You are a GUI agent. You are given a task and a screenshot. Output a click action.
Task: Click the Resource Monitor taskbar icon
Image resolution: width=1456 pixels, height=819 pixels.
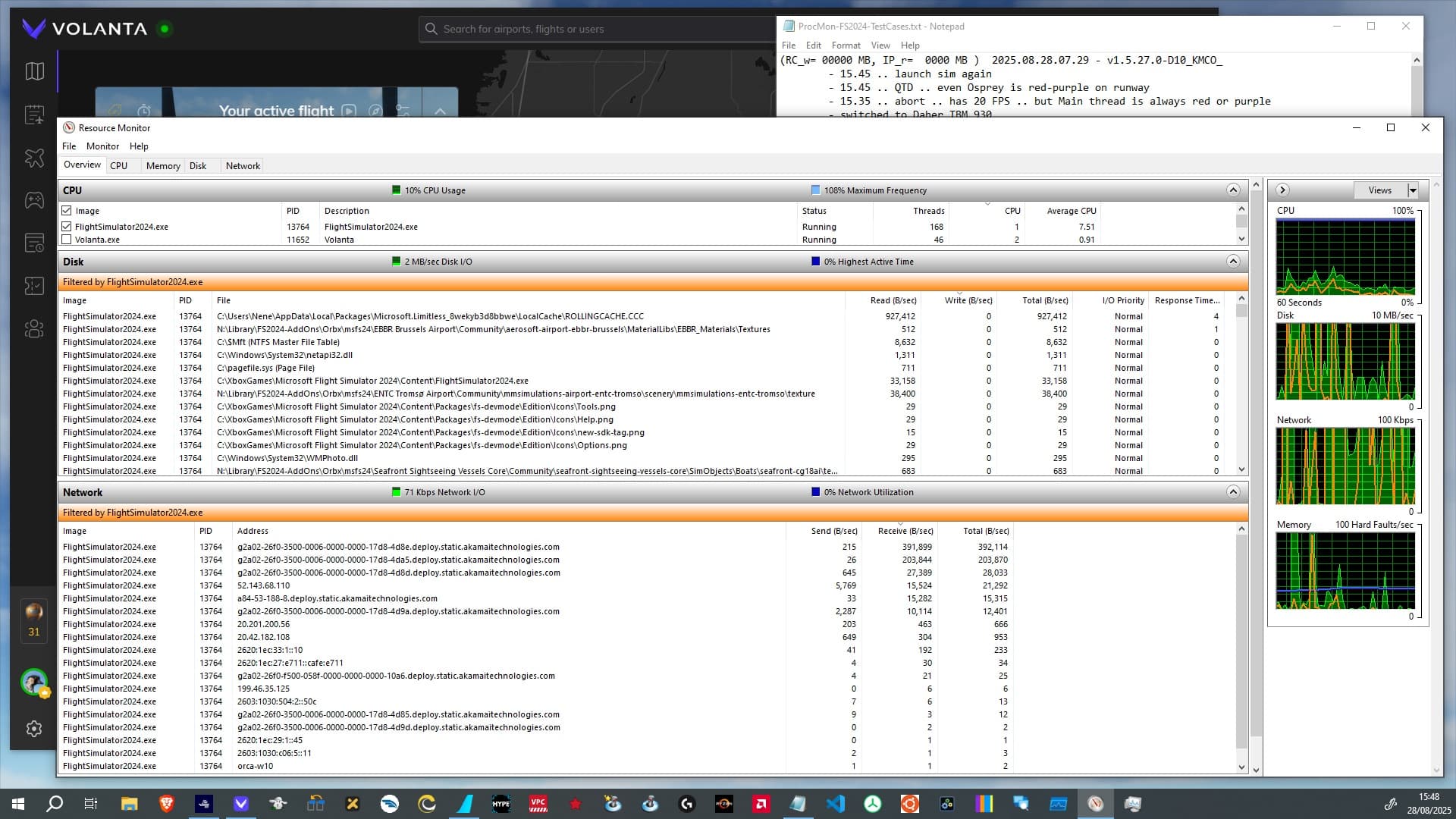coord(1096,804)
